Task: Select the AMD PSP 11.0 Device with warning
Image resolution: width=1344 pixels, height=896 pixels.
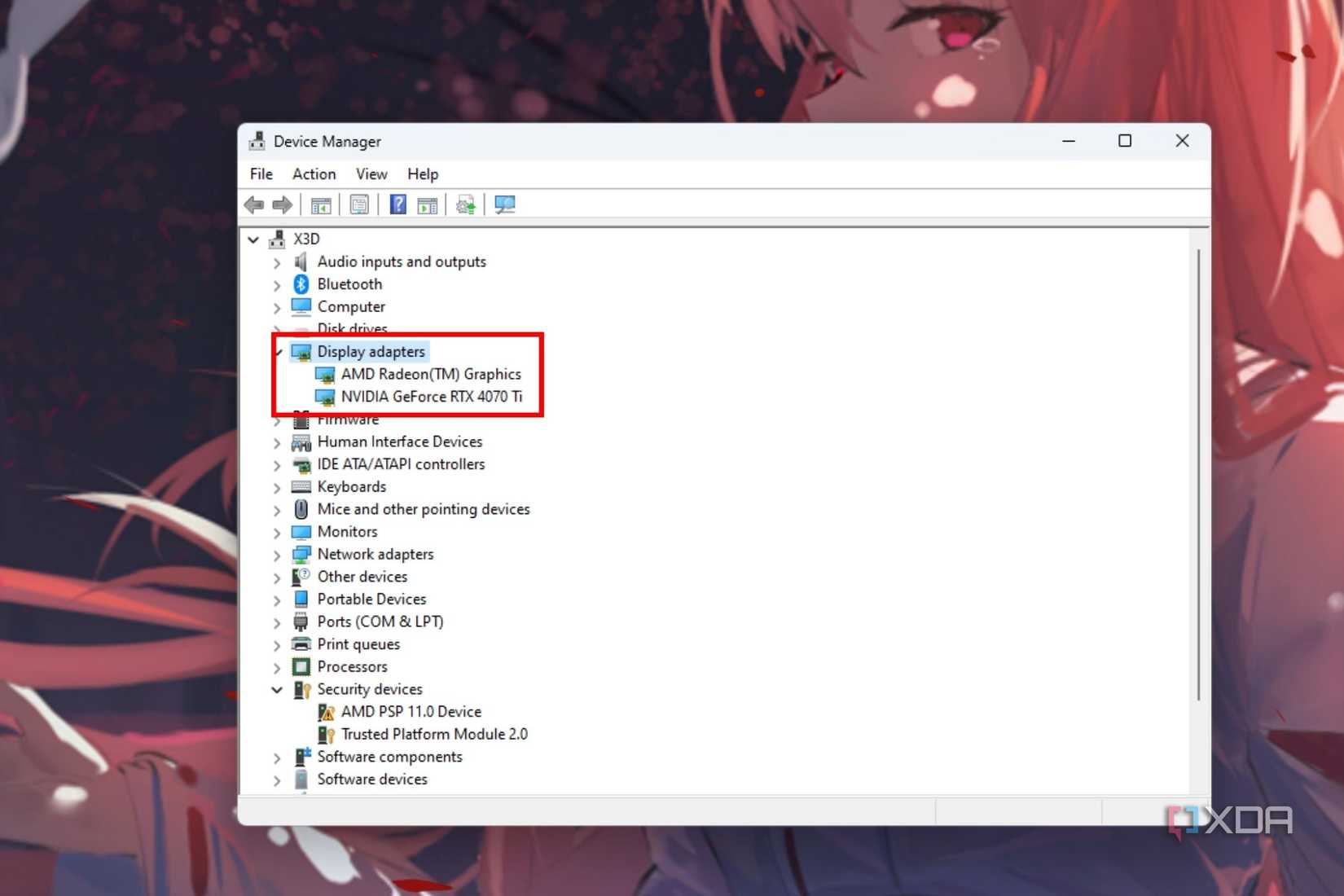Action: tap(411, 711)
